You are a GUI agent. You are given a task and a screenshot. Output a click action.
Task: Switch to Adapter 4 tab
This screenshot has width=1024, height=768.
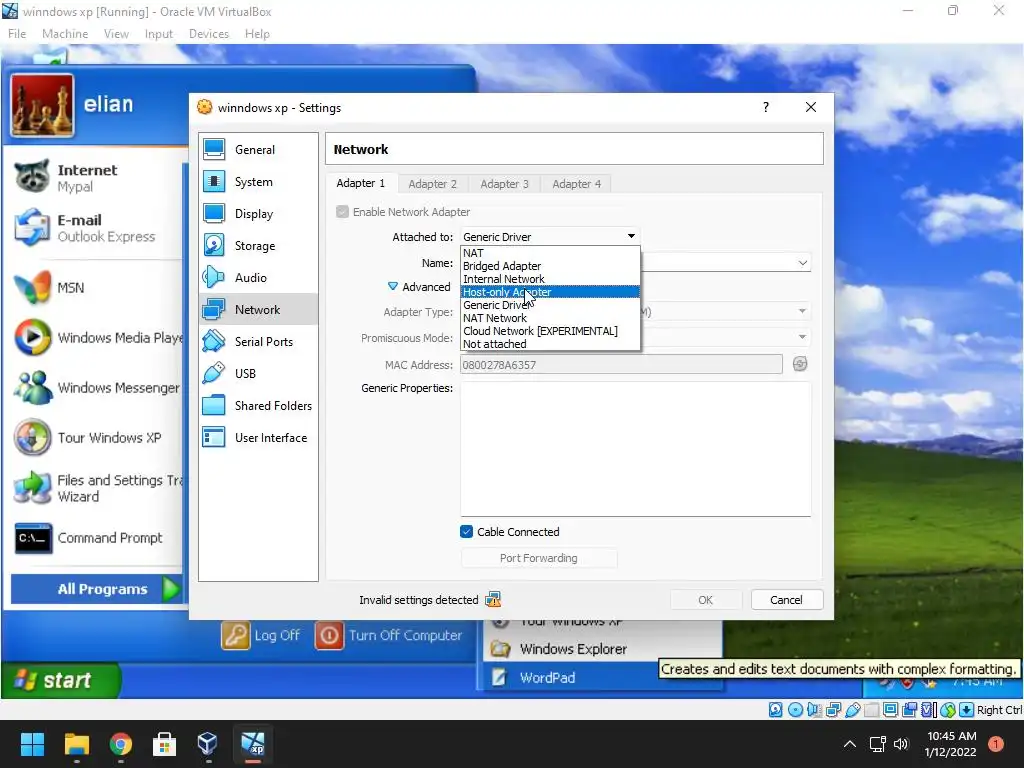click(x=576, y=184)
